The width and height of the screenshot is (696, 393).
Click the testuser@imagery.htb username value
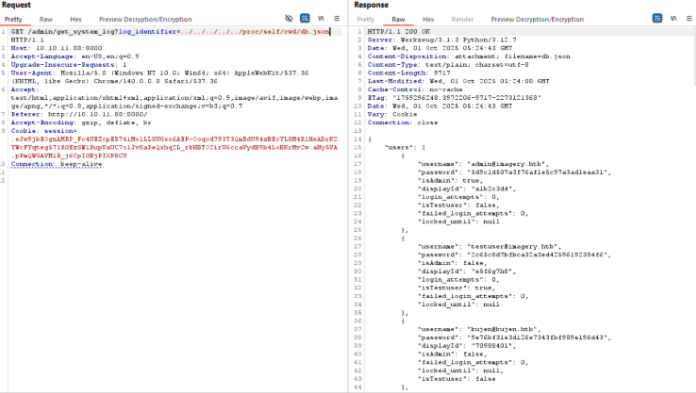514,246
